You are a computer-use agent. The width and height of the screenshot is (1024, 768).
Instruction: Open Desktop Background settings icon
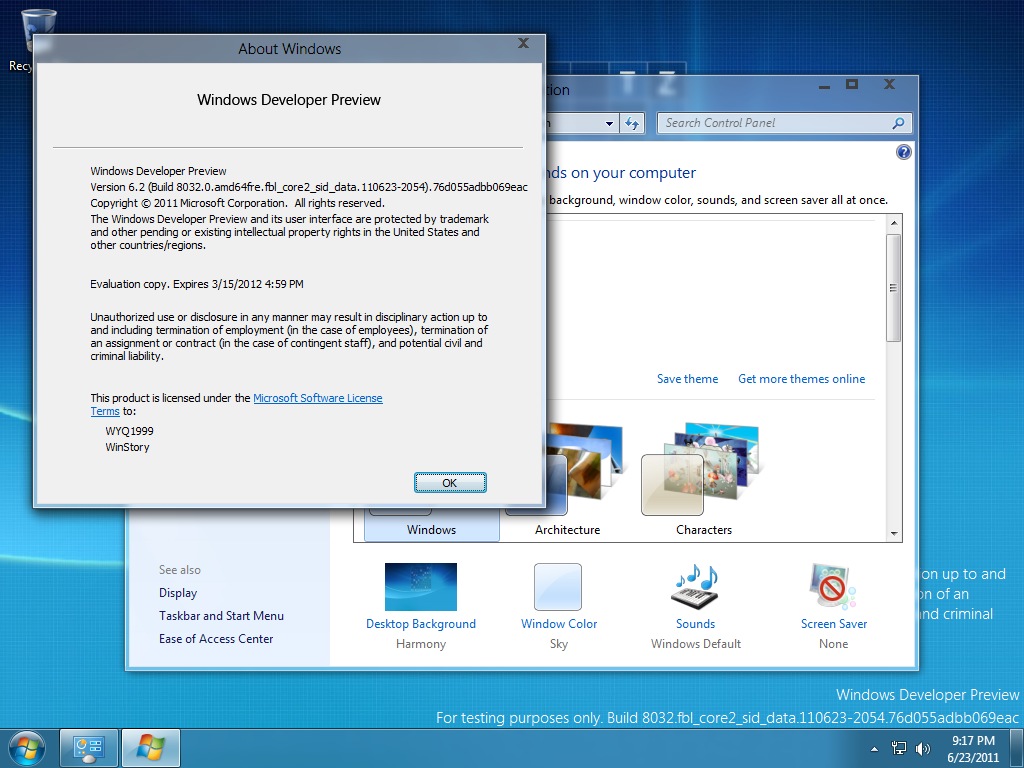[421, 586]
